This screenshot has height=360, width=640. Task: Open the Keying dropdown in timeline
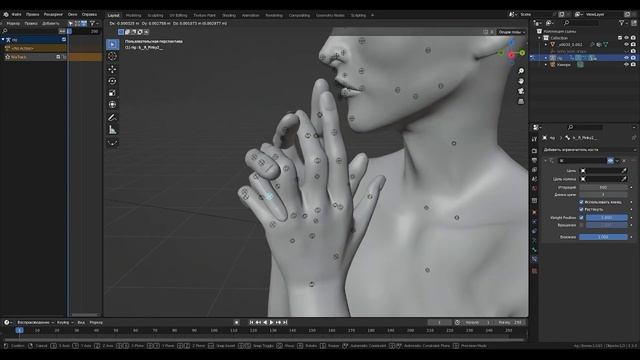click(x=65, y=322)
